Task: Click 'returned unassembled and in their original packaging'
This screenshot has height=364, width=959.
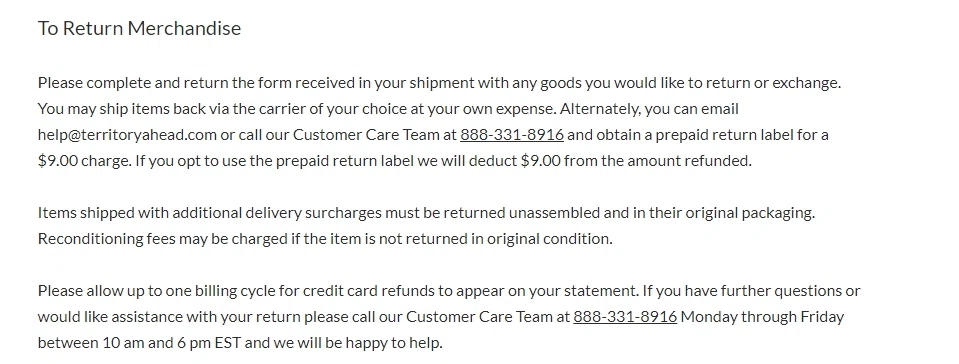Action: (629, 213)
